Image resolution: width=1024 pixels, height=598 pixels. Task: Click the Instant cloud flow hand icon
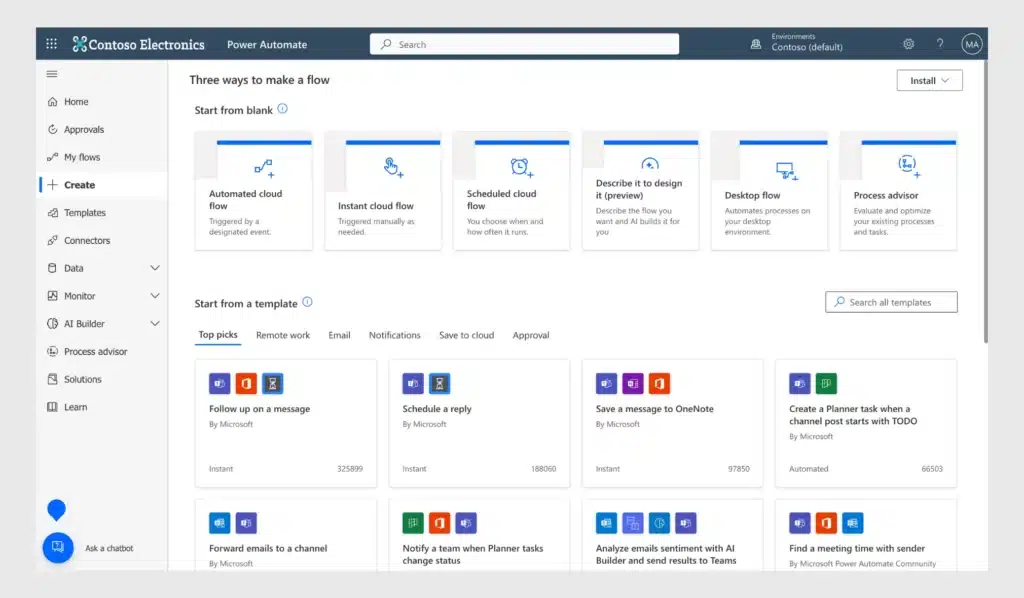click(392, 168)
